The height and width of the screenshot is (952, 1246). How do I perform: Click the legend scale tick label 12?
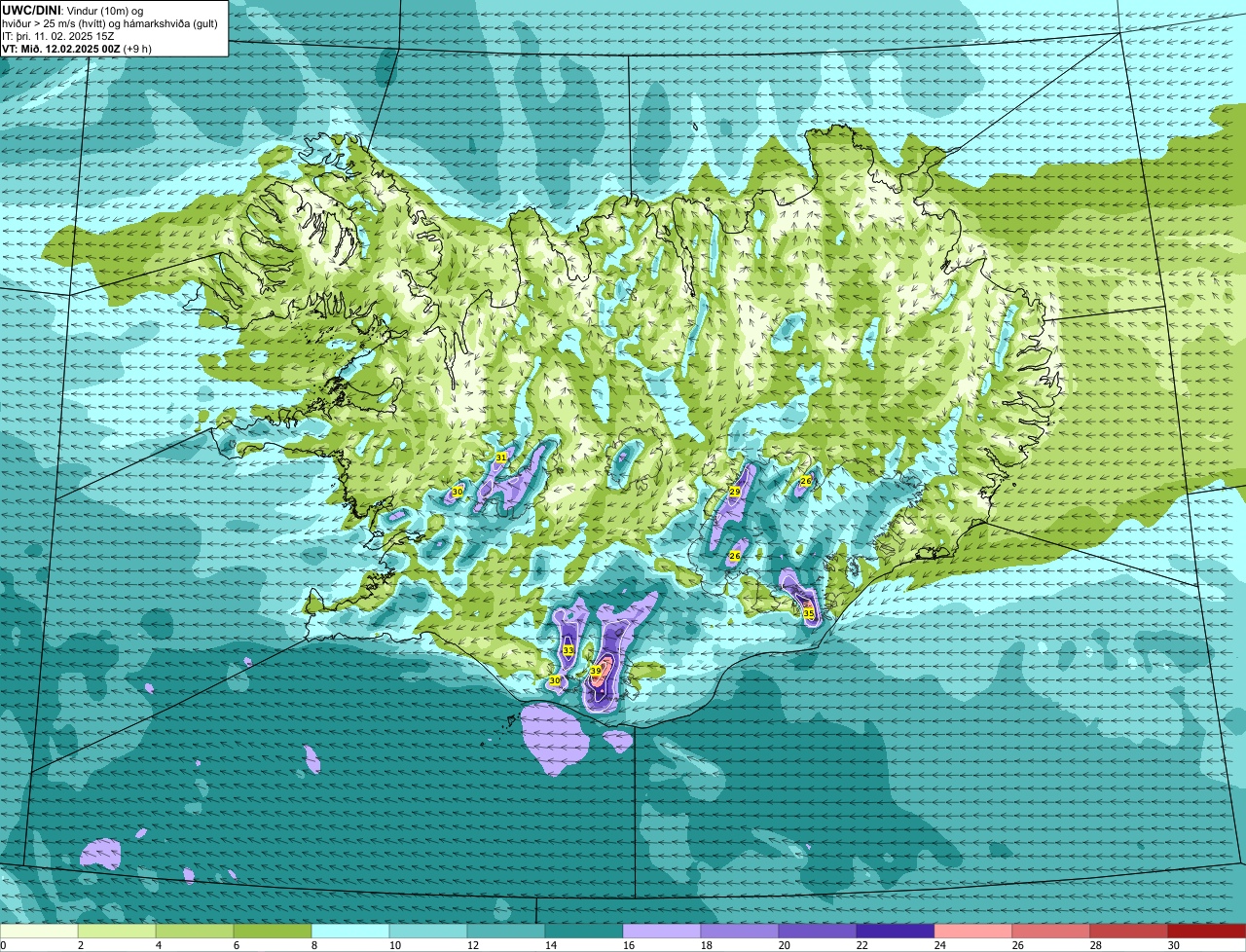click(x=473, y=945)
